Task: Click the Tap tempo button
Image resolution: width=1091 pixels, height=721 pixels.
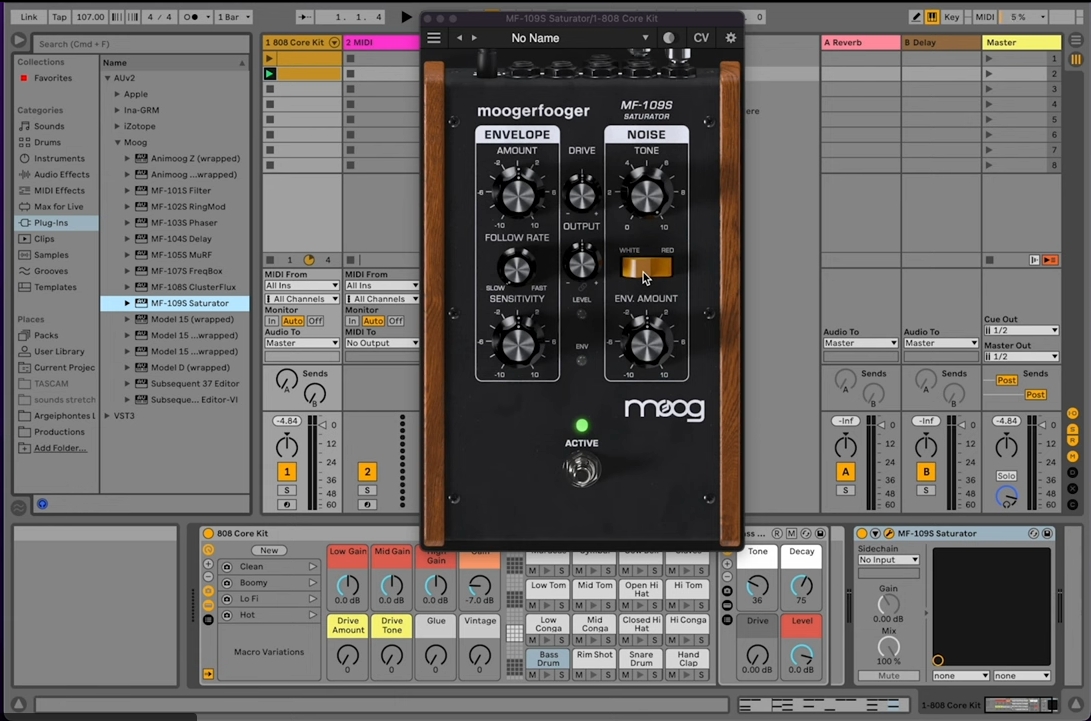Action: (x=60, y=17)
